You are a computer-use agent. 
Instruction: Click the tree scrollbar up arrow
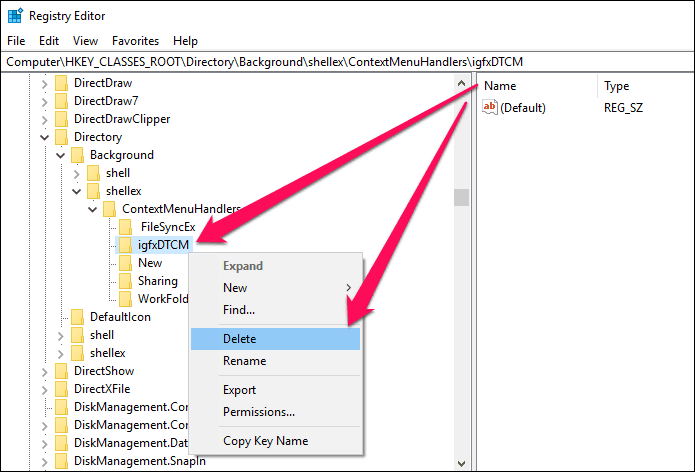coord(461,83)
